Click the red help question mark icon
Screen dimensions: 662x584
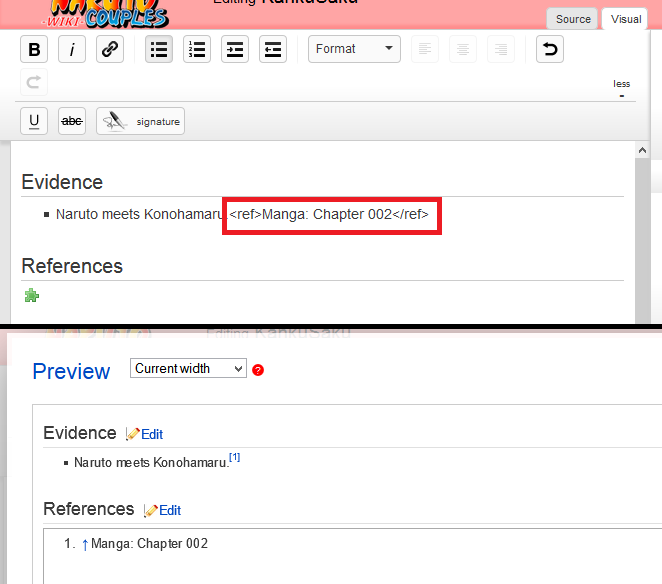[x=258, y=370]
